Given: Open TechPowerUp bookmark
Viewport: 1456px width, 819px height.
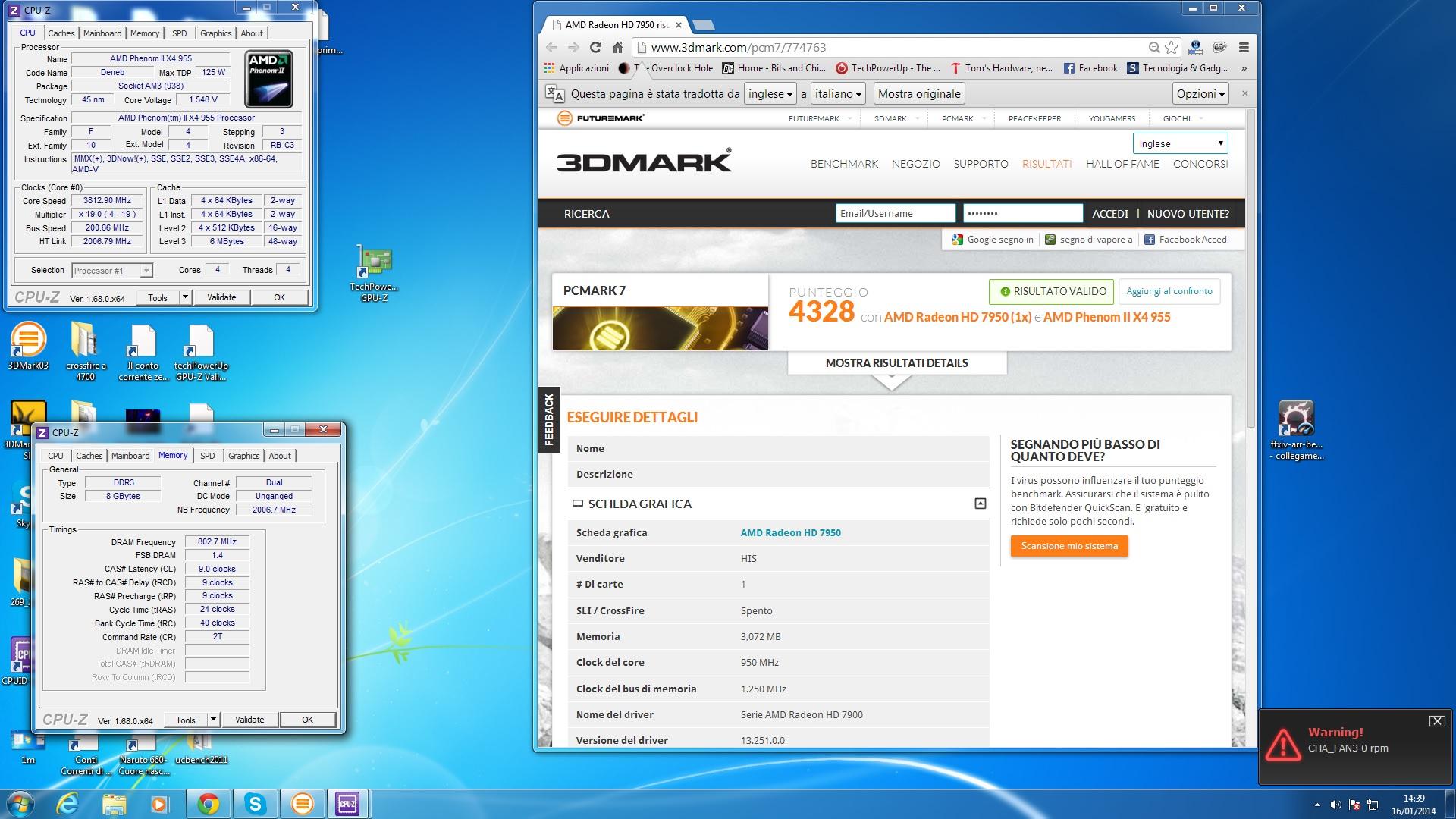Looking at the screenshot, I should click(x=888, y=68).
